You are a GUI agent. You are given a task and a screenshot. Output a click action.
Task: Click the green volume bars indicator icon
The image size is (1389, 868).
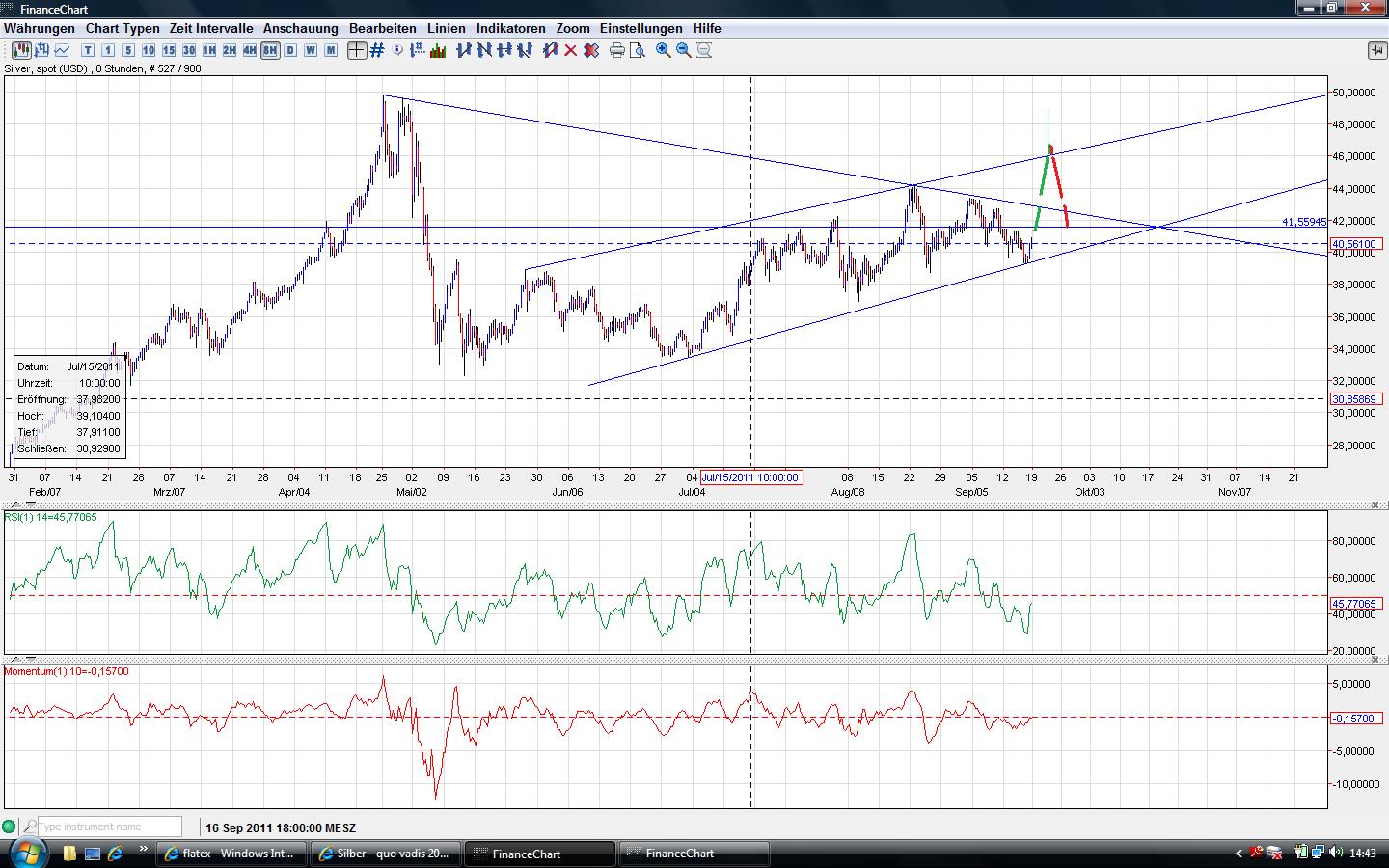(438, 50)
